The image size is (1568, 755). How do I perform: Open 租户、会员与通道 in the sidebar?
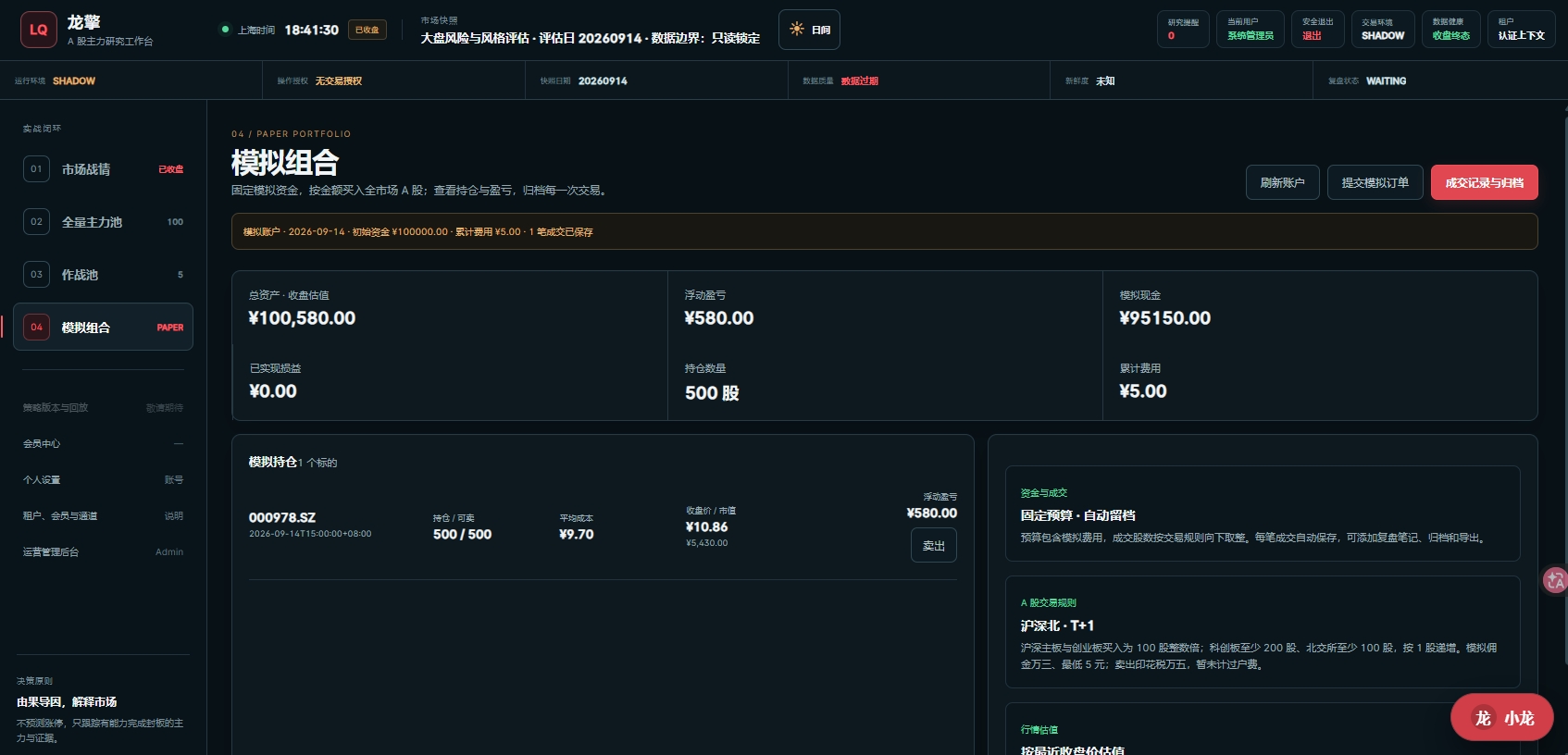(103, 516)
